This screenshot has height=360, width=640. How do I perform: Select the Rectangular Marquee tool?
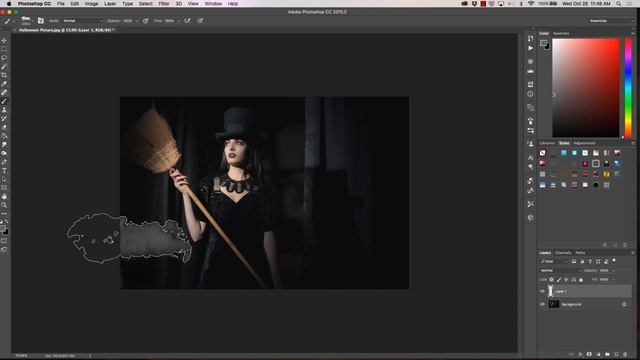pos(4,49)
